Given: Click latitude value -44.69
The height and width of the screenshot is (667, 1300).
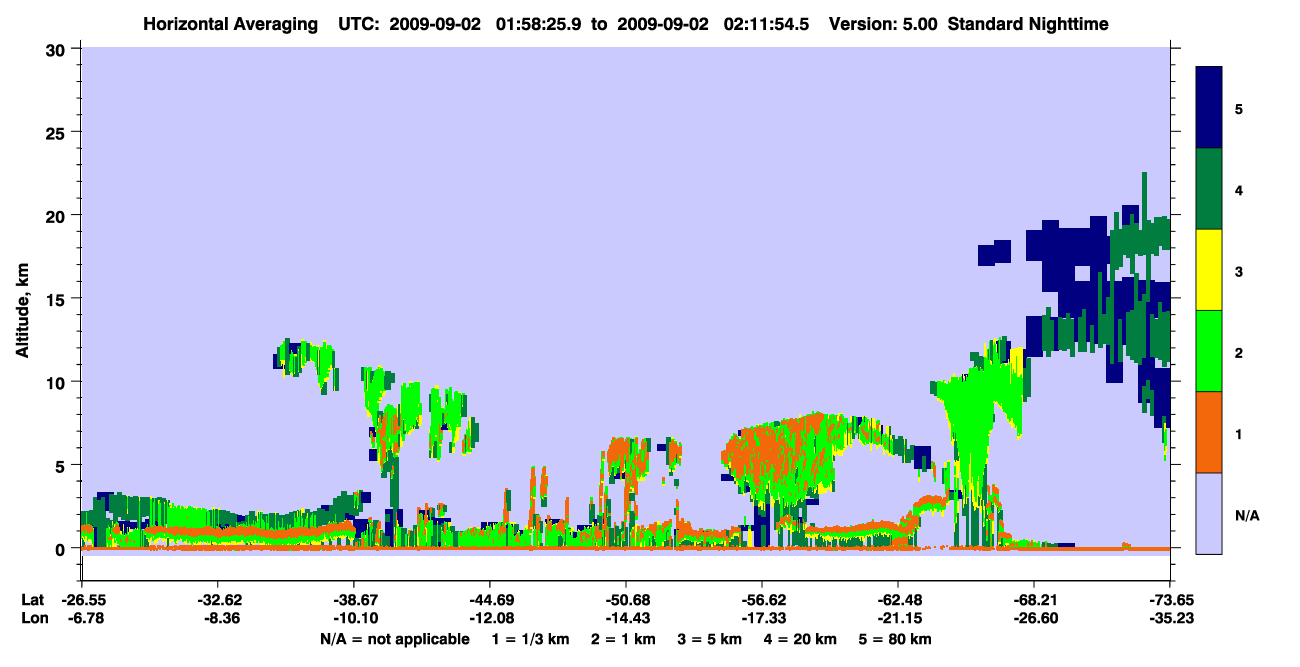Looking at the screenshot, I should 489,600.
